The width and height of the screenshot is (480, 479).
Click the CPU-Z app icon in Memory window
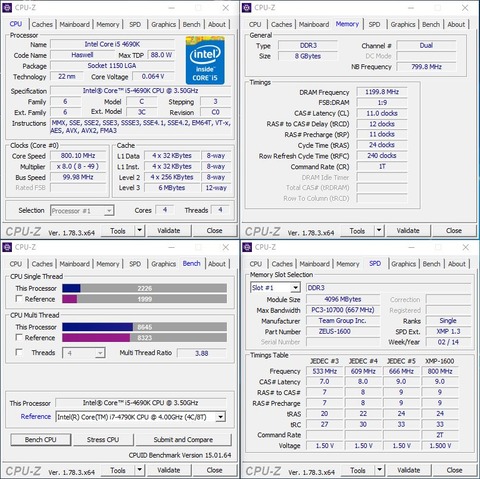(247, 7)
